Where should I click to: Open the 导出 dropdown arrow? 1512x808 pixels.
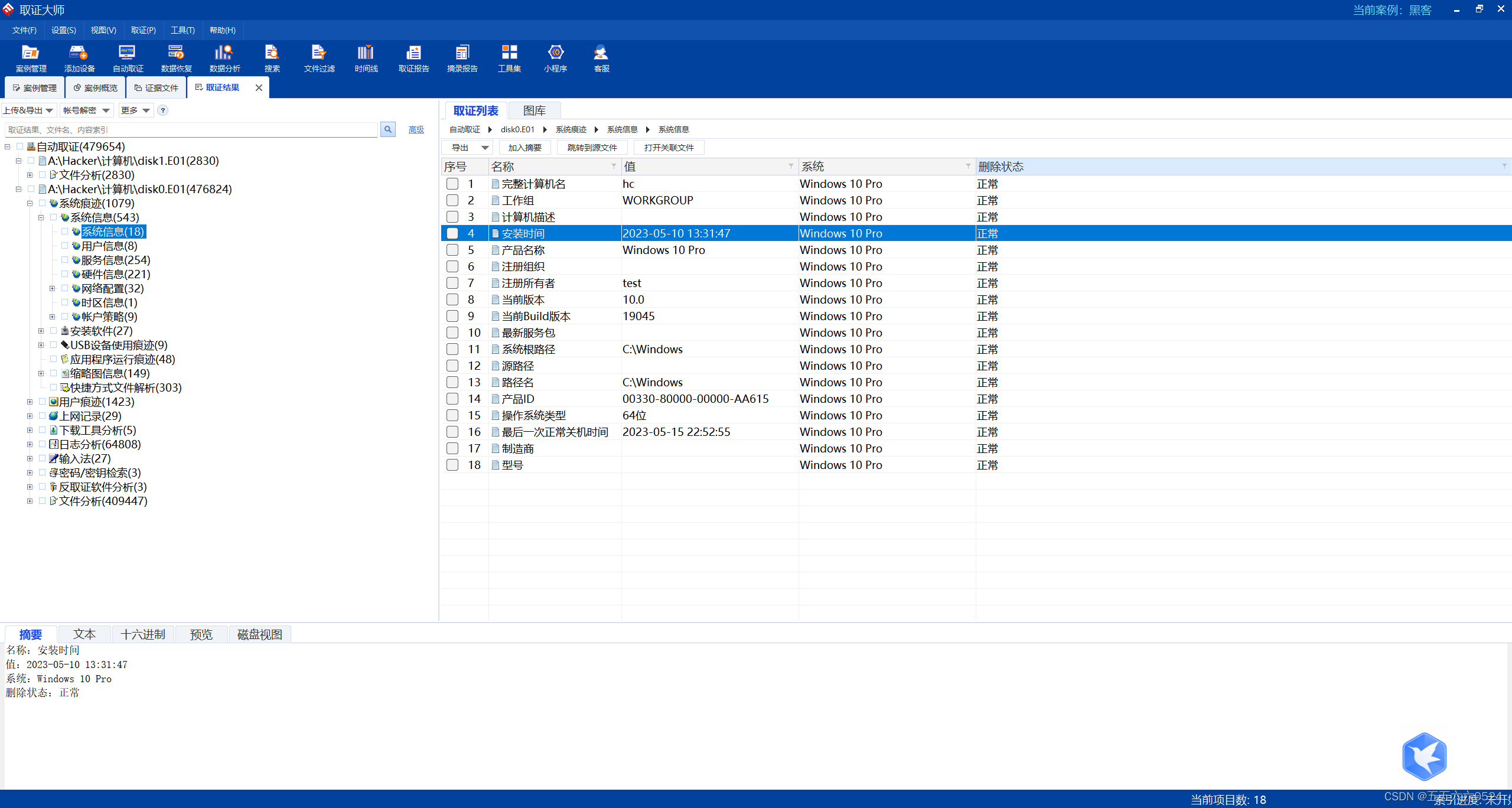point(485,148)
